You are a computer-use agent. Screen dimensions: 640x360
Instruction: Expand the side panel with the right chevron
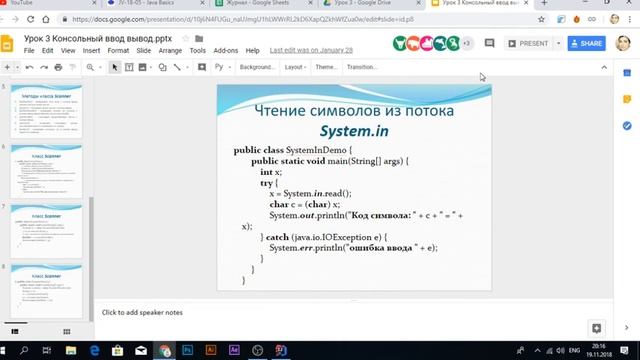[x=627, y=328]
